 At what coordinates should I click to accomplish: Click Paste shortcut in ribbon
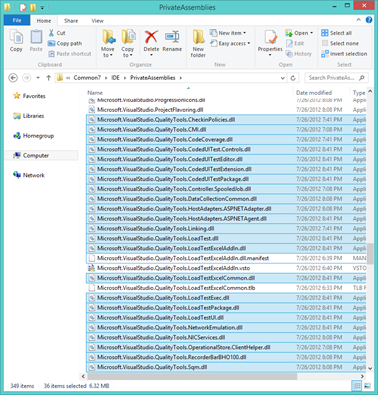pos(70,54)
